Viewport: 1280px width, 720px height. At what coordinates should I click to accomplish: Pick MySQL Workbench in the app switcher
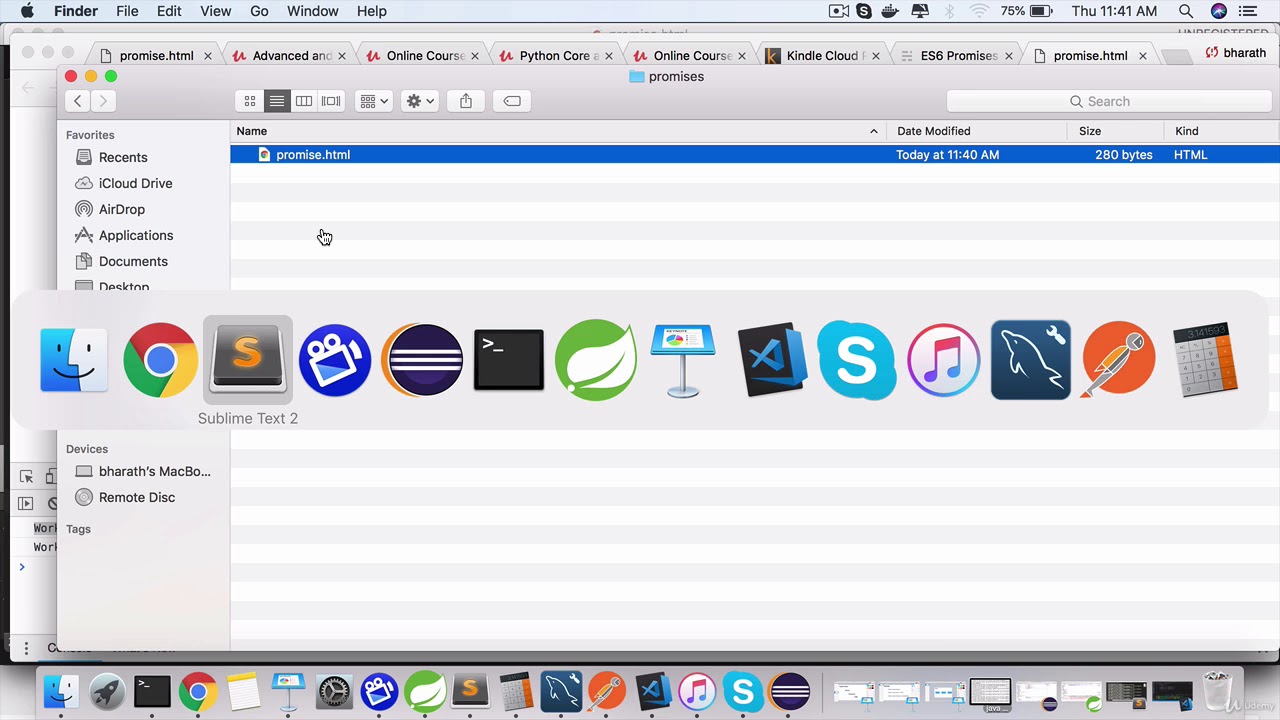coord(1031,359)
